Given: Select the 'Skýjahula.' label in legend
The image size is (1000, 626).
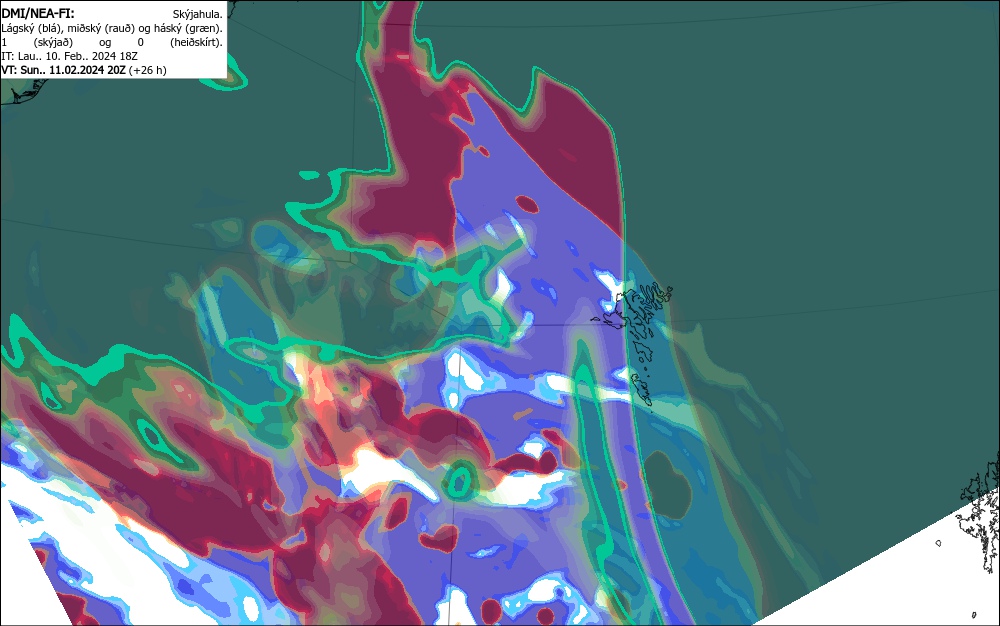Looking at the screenshot, I should 198,14.
